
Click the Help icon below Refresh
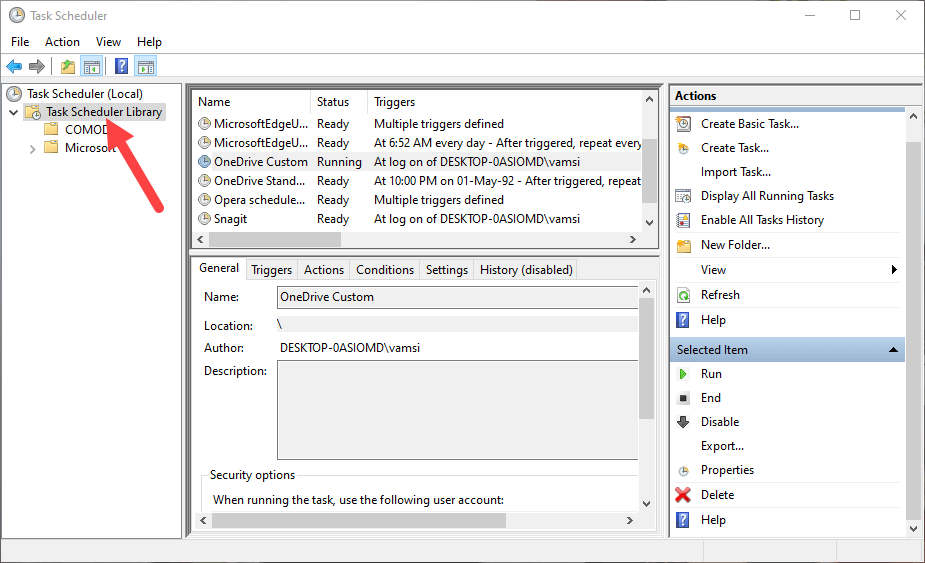[683, 320]
